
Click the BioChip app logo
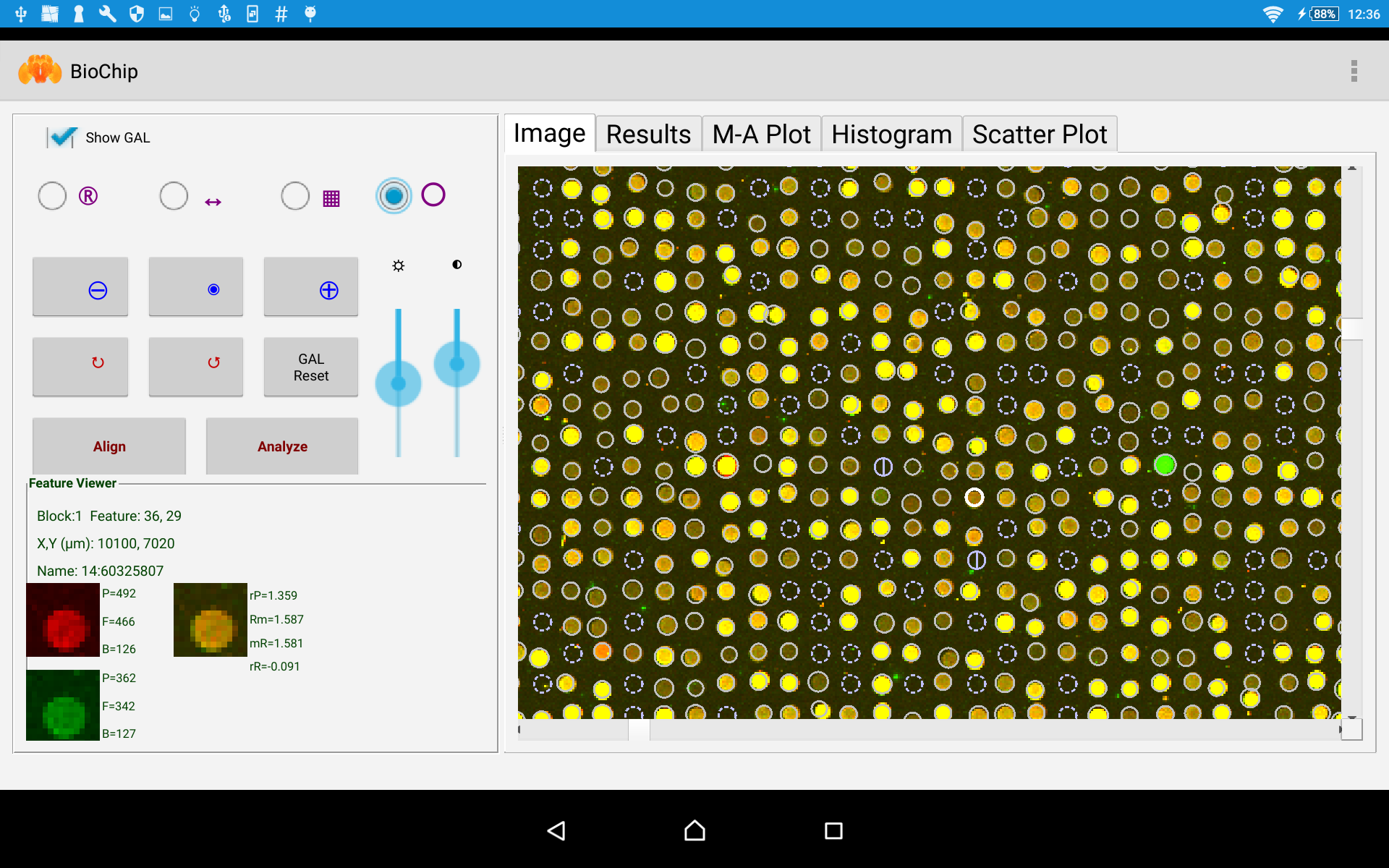click(x=40, y=71)
